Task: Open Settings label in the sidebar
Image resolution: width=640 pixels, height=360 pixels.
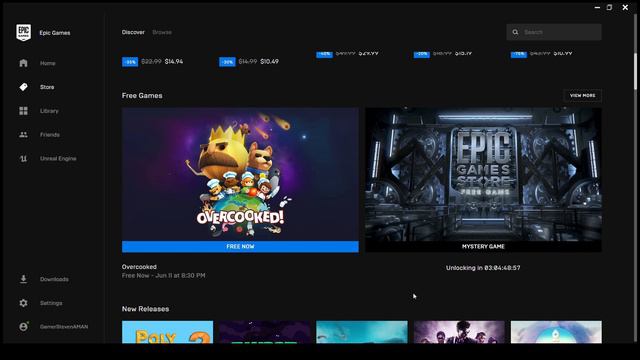Action: (51, 303)
